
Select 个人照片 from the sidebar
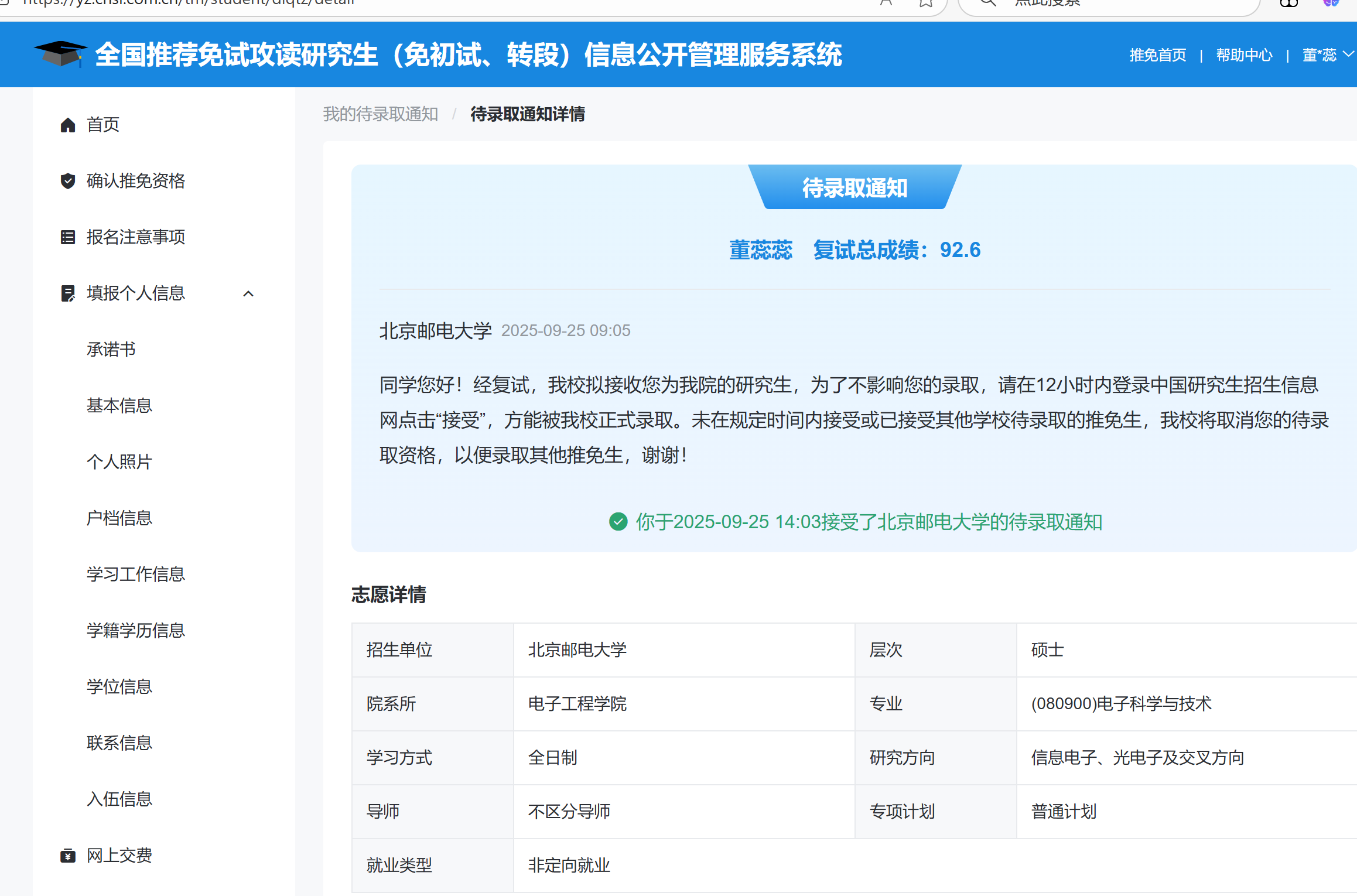[119, 462]
